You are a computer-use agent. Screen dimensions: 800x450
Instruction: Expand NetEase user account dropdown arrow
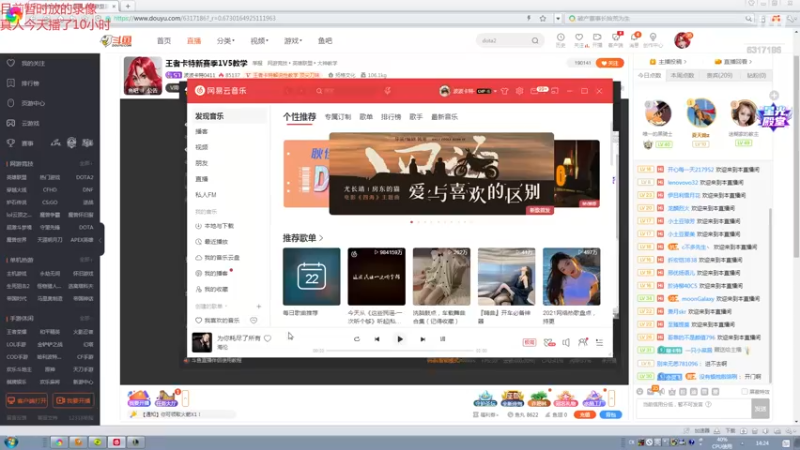(x=495, y=91)
